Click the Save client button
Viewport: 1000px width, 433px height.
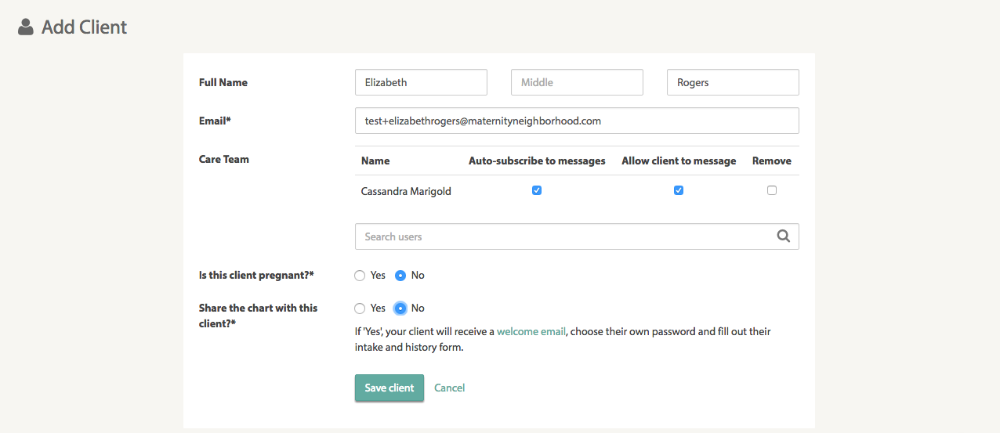click(x=389, y=388)
